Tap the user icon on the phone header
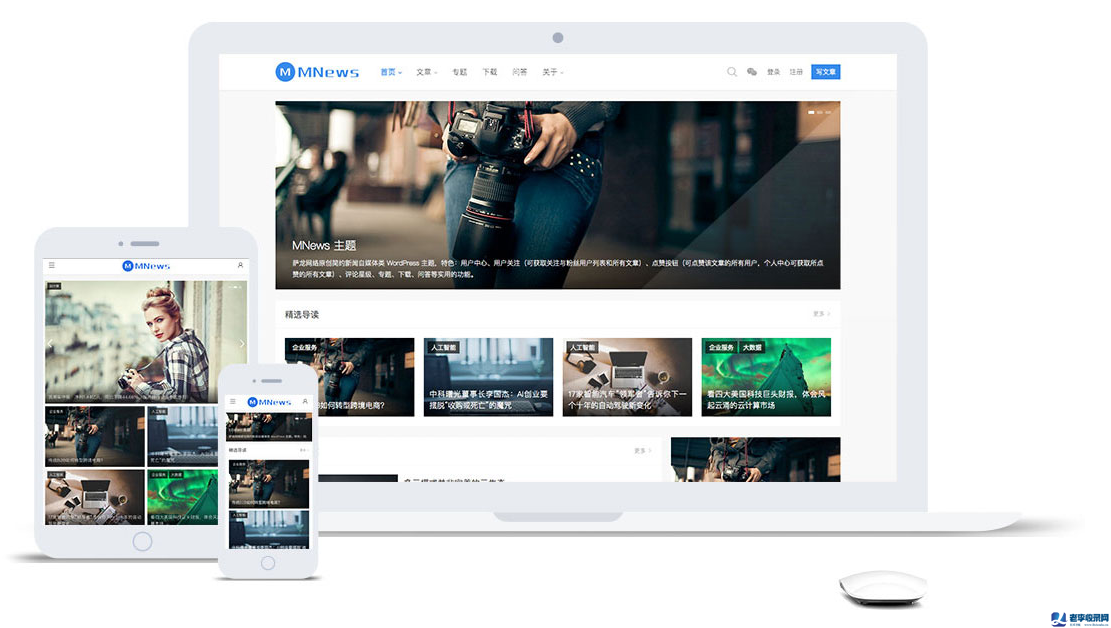Image resolution: width=1111 pixels, height=628 pixels. 306,402
